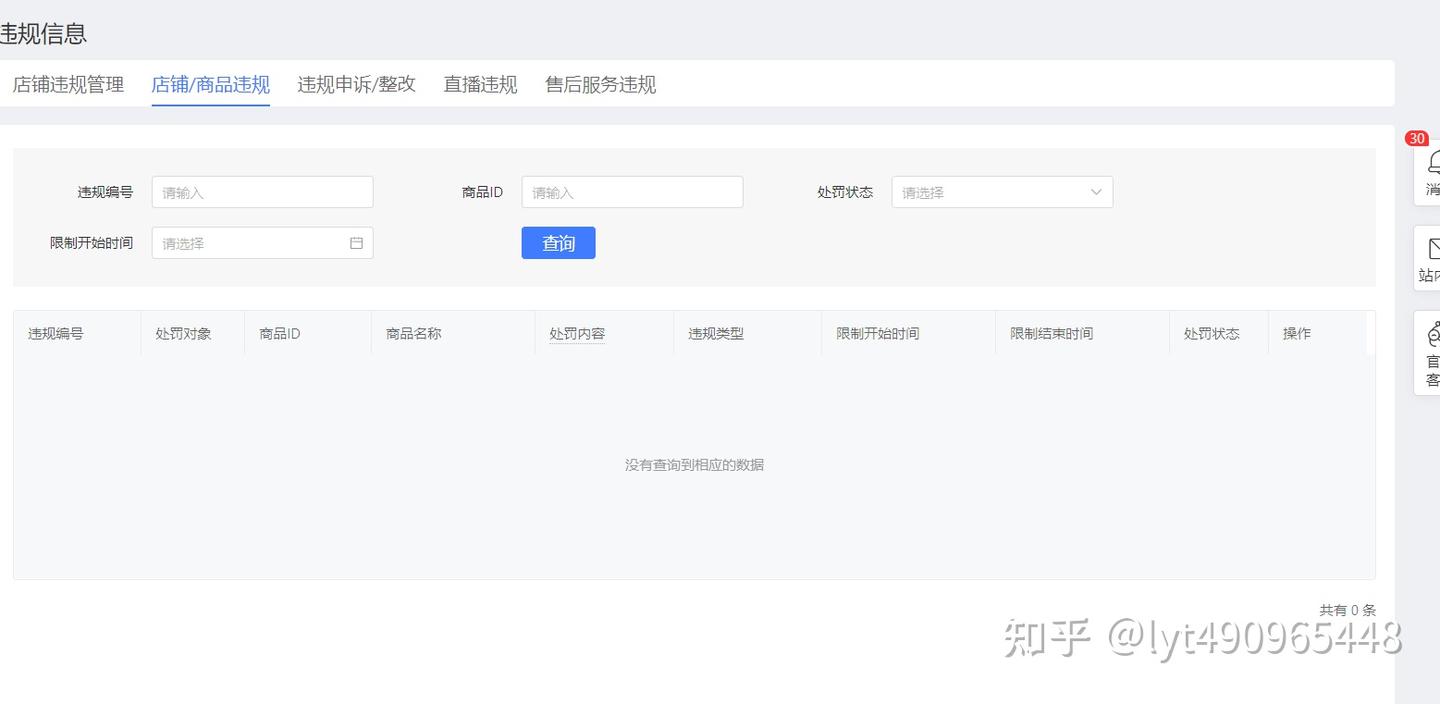Open the 店铺违规管理 tab
The width and height of the screenshot is (1440, 704).
[68, 85]
